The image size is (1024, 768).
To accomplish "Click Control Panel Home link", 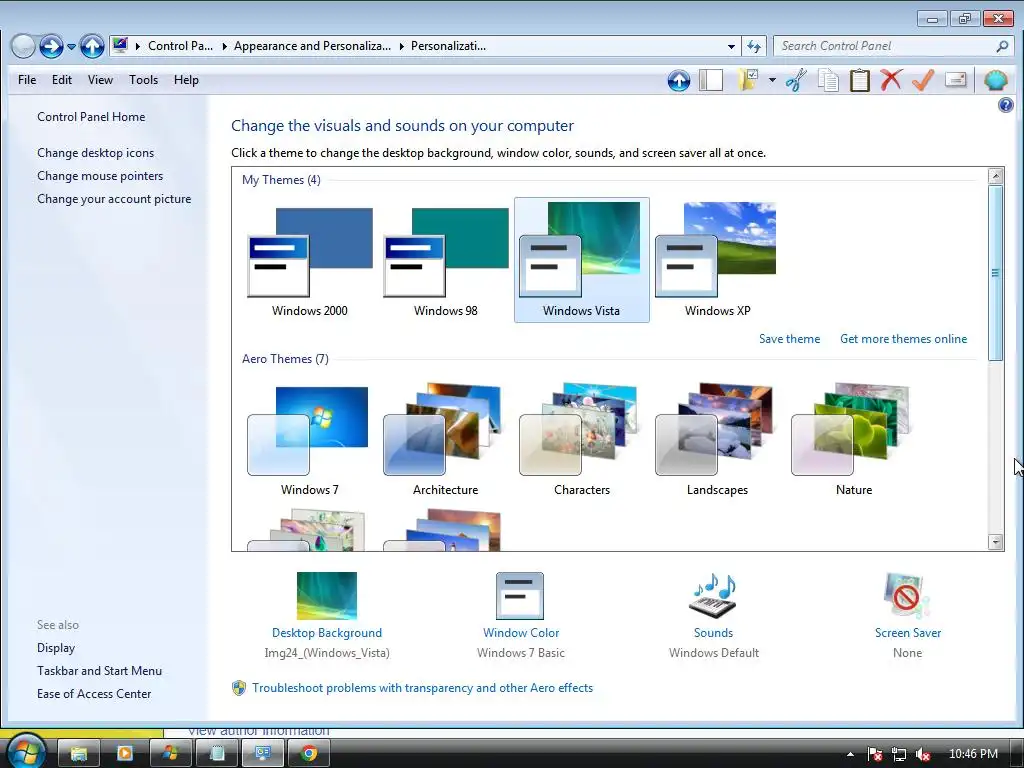I will pyautogui.click(x=91, y=117).
